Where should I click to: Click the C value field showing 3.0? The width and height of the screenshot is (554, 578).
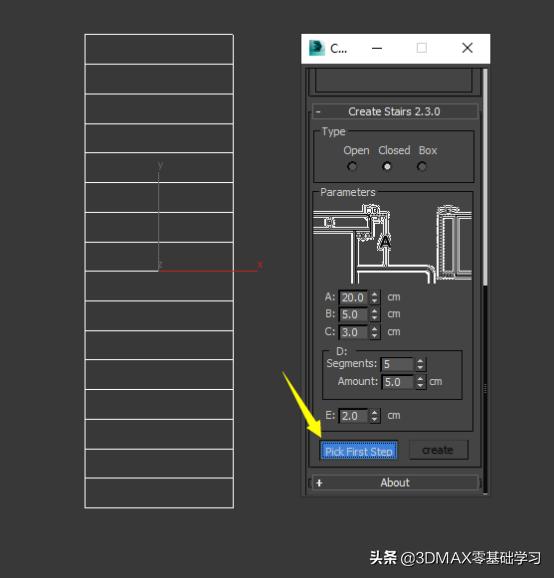(353, 332)
